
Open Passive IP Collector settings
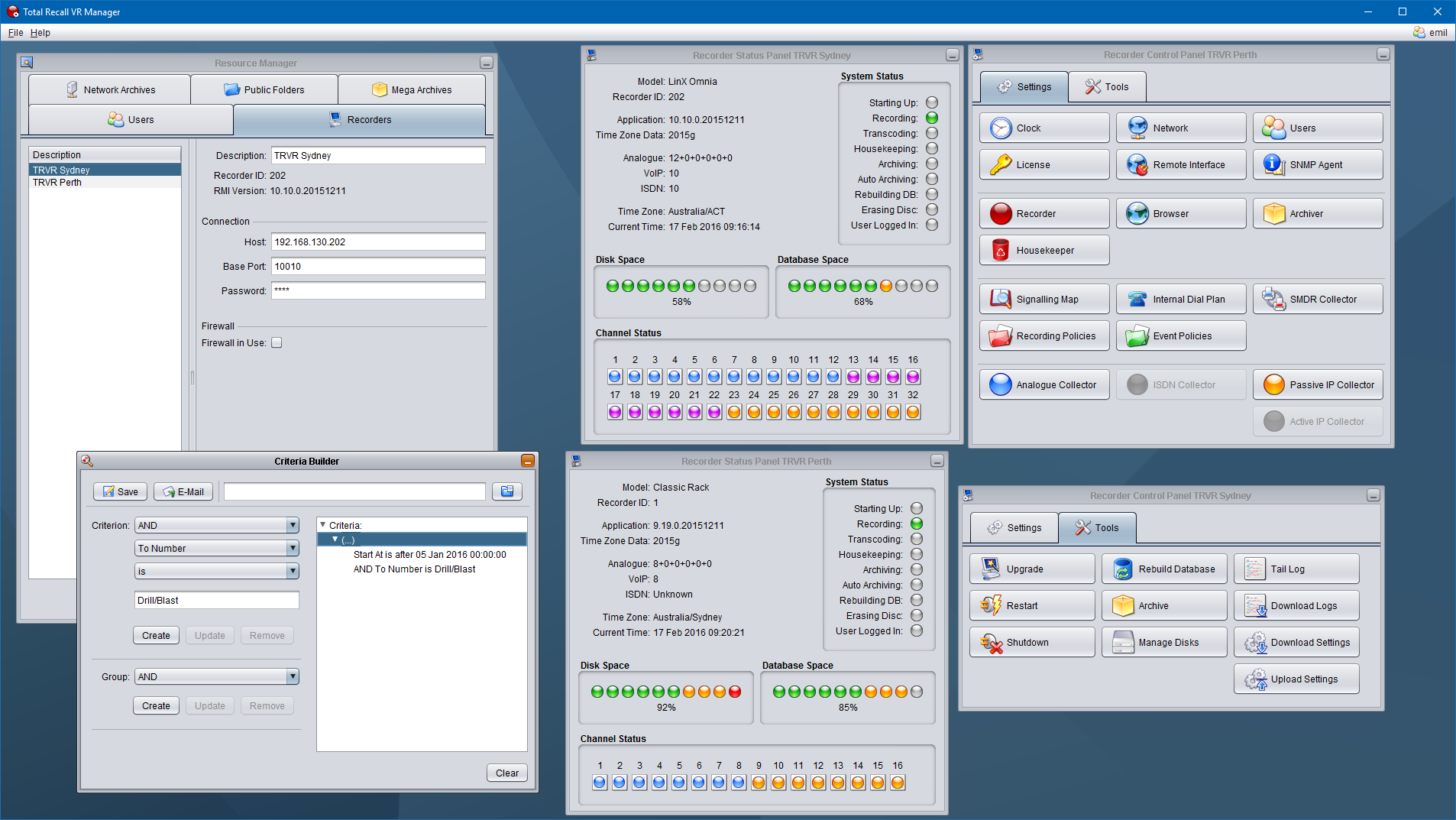click(x=1317, y=385)
